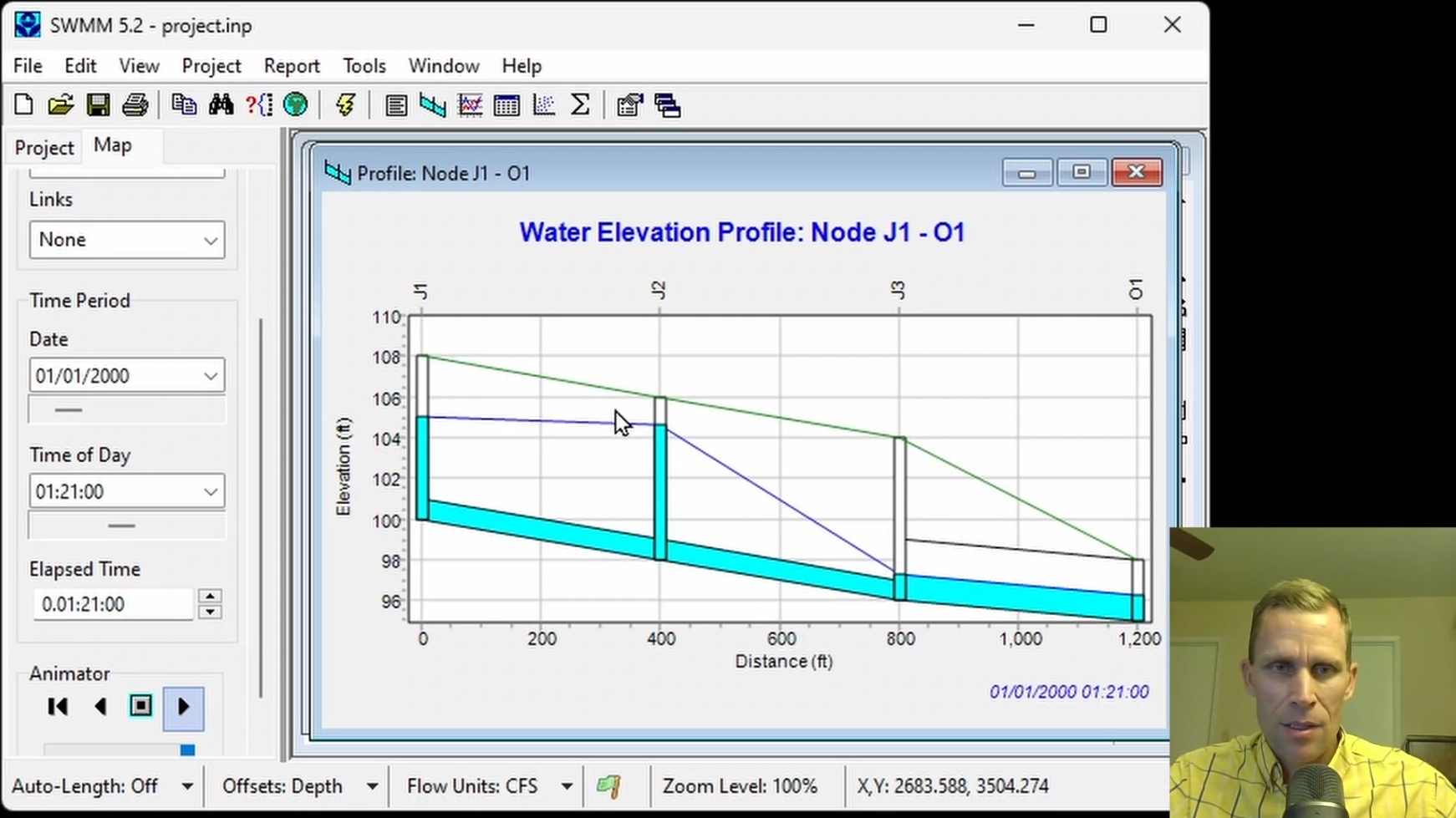1456x818 pixels.
Task: Step the animator backward
Action: [100, 707]
